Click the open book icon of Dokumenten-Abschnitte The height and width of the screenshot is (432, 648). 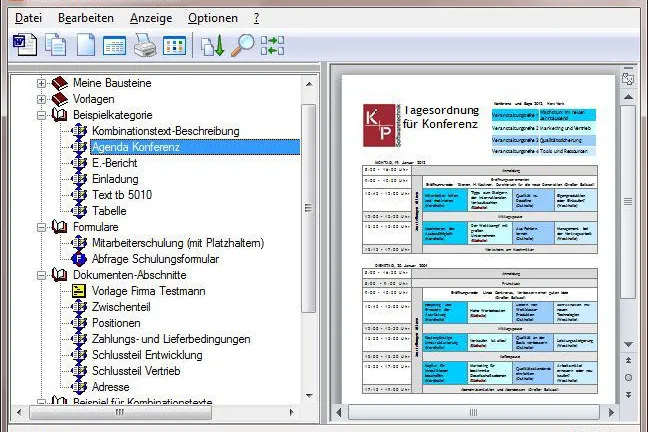(x=60, y=275)
